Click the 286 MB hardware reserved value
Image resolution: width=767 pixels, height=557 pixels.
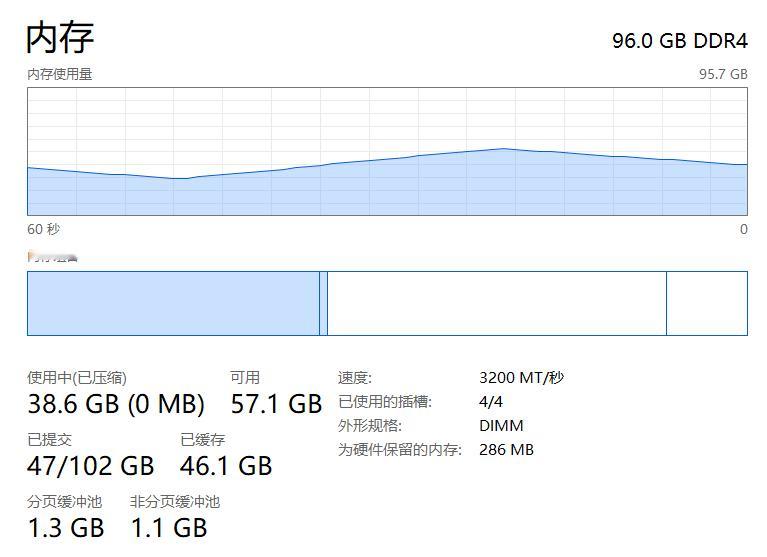coord(506,449)
